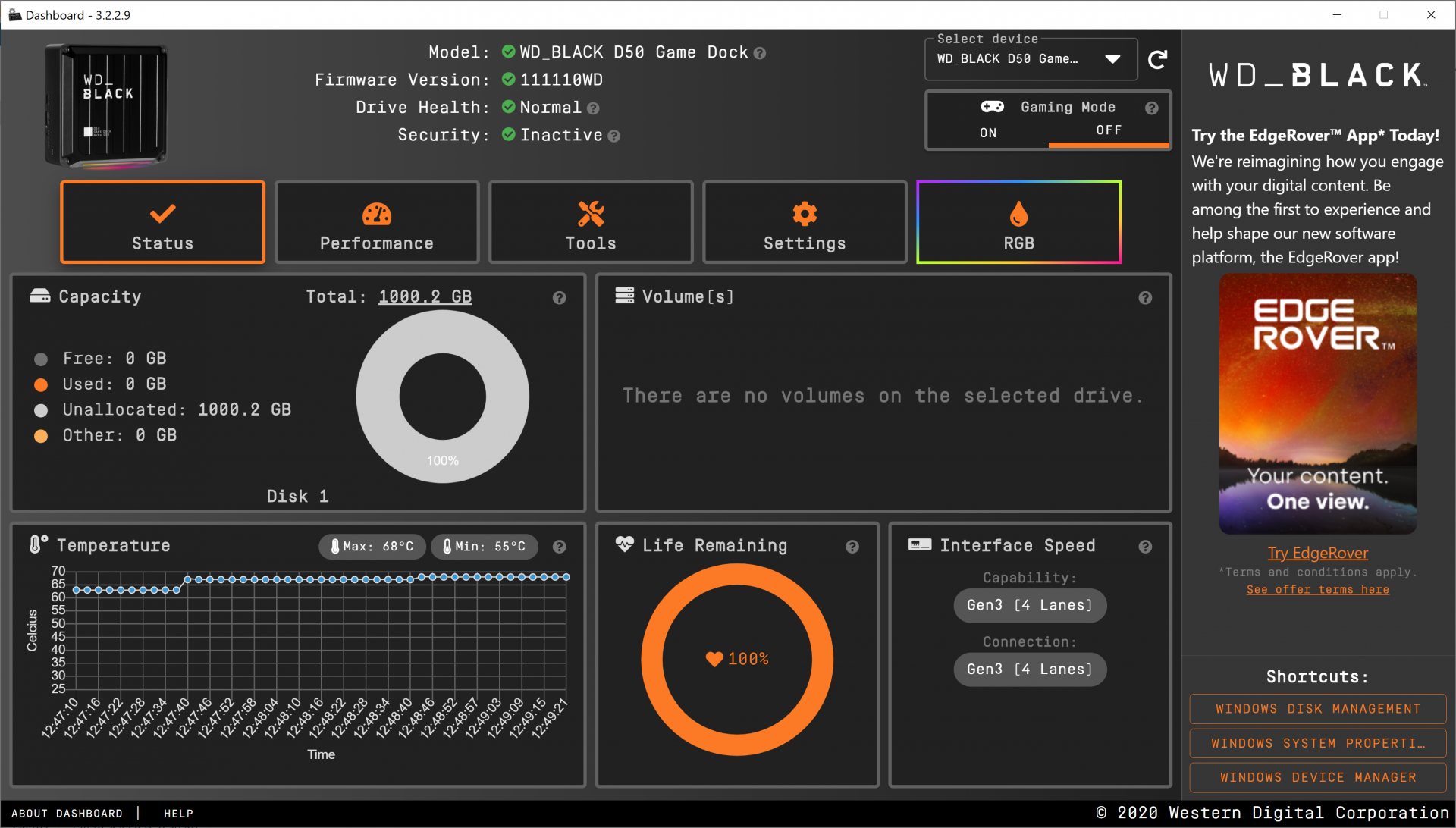Click 'There are no volumes' message
Image resolution: width=1456 pixels, height=828 pixels.
(x=883, y=396)
